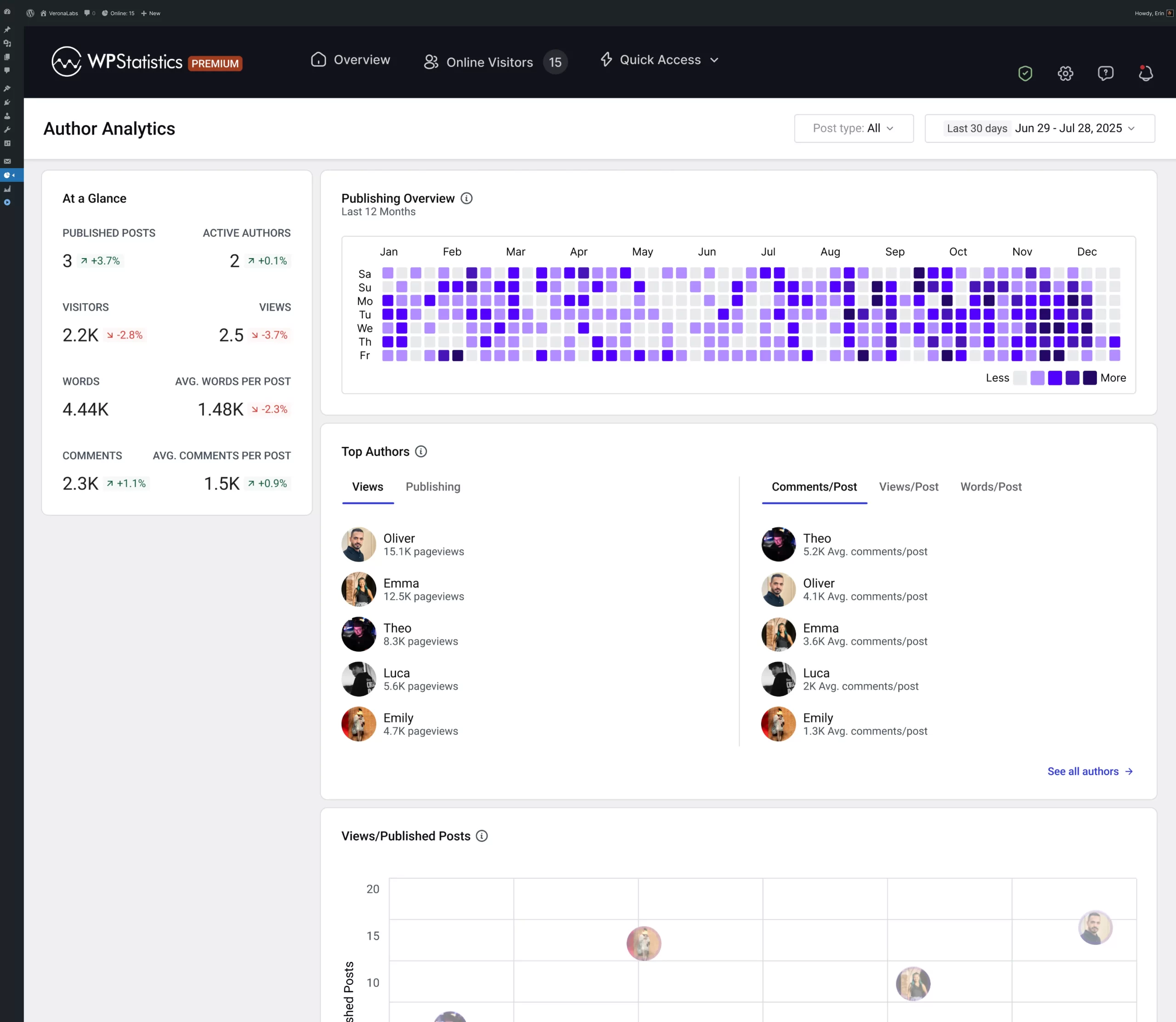The width and height of the screenshot is (1176, 1022).
Task: Open the New content menu in admin bar
Action: pos(151,13)
